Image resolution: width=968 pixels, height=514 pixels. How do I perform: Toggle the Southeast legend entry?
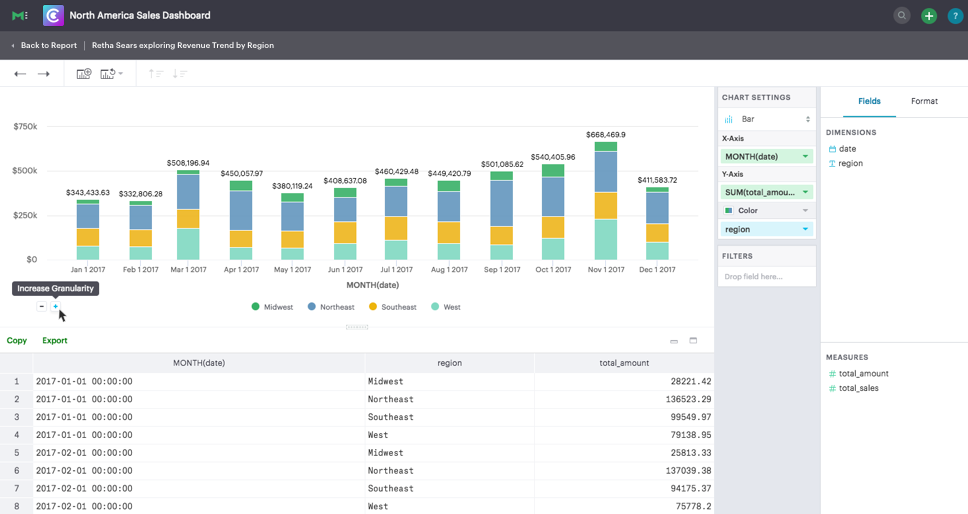393,307
